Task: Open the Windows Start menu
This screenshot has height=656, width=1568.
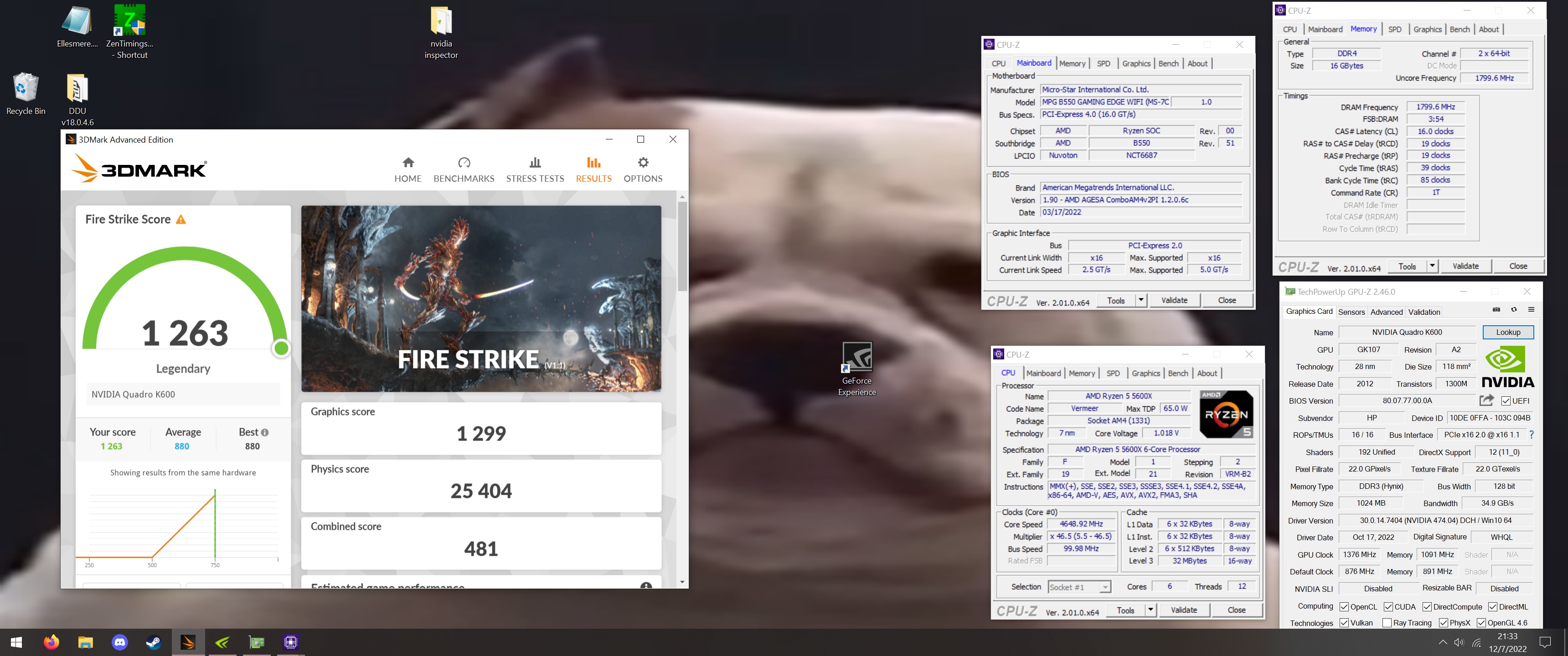Action: coord(17,642)
